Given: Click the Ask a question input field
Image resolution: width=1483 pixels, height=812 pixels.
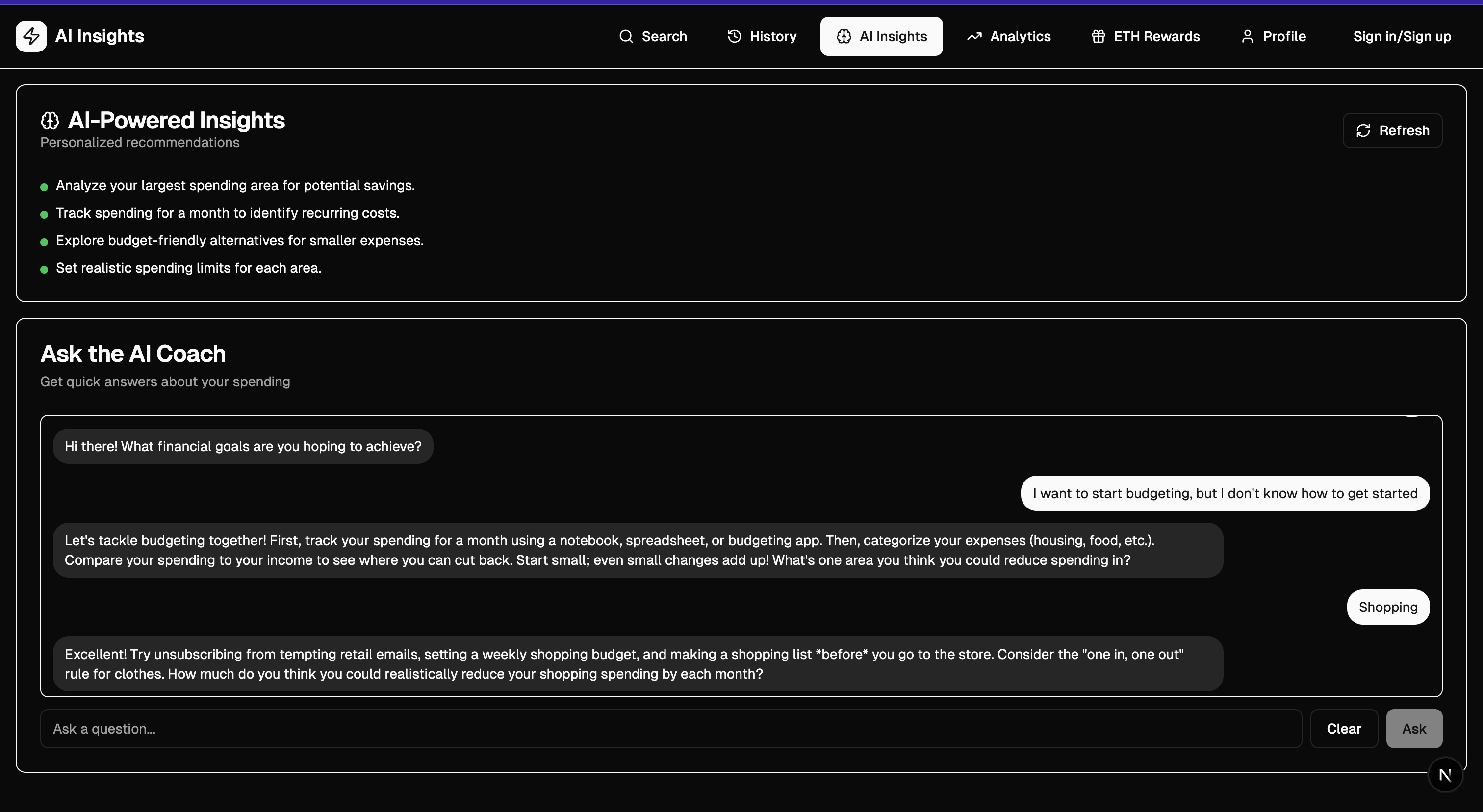Looking at the screenshot, I should 671,729.
